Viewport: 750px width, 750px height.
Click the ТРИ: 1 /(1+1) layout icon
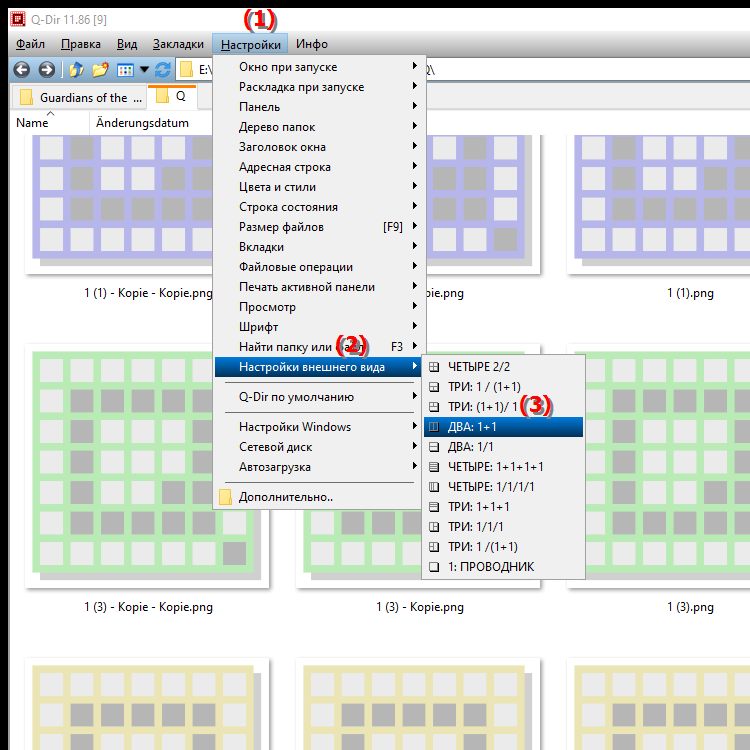[434, 547]
